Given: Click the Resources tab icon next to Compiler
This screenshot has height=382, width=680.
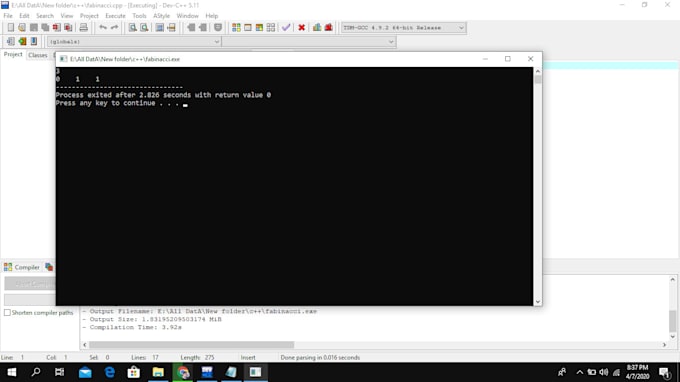Looking at the screenshot, I should [x=49, y=267].
